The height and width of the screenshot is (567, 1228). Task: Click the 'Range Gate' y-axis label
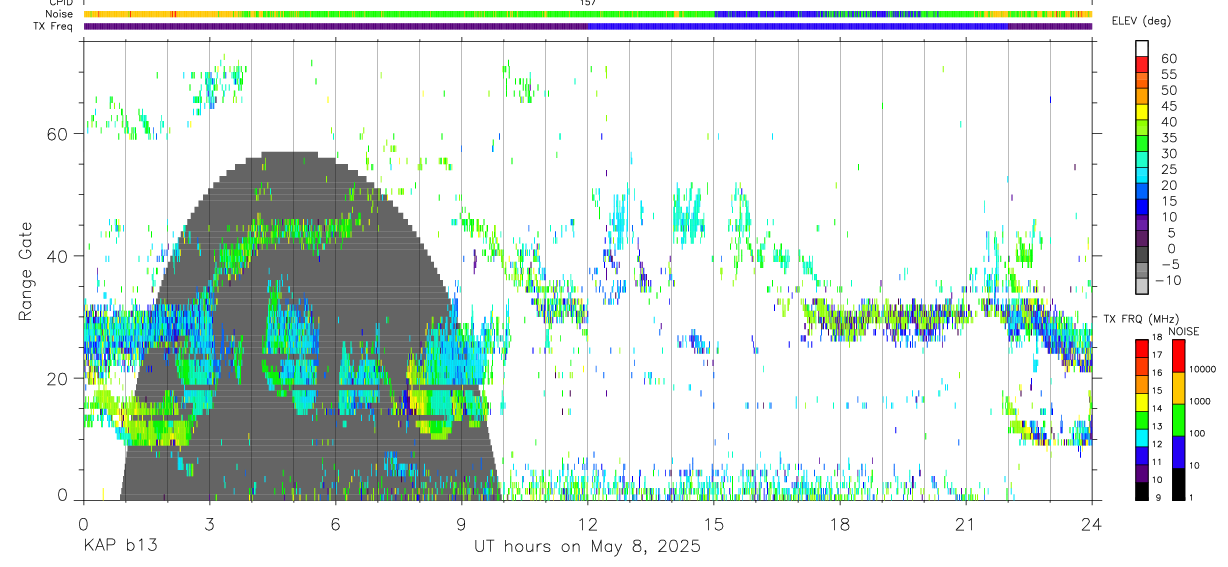27,273
